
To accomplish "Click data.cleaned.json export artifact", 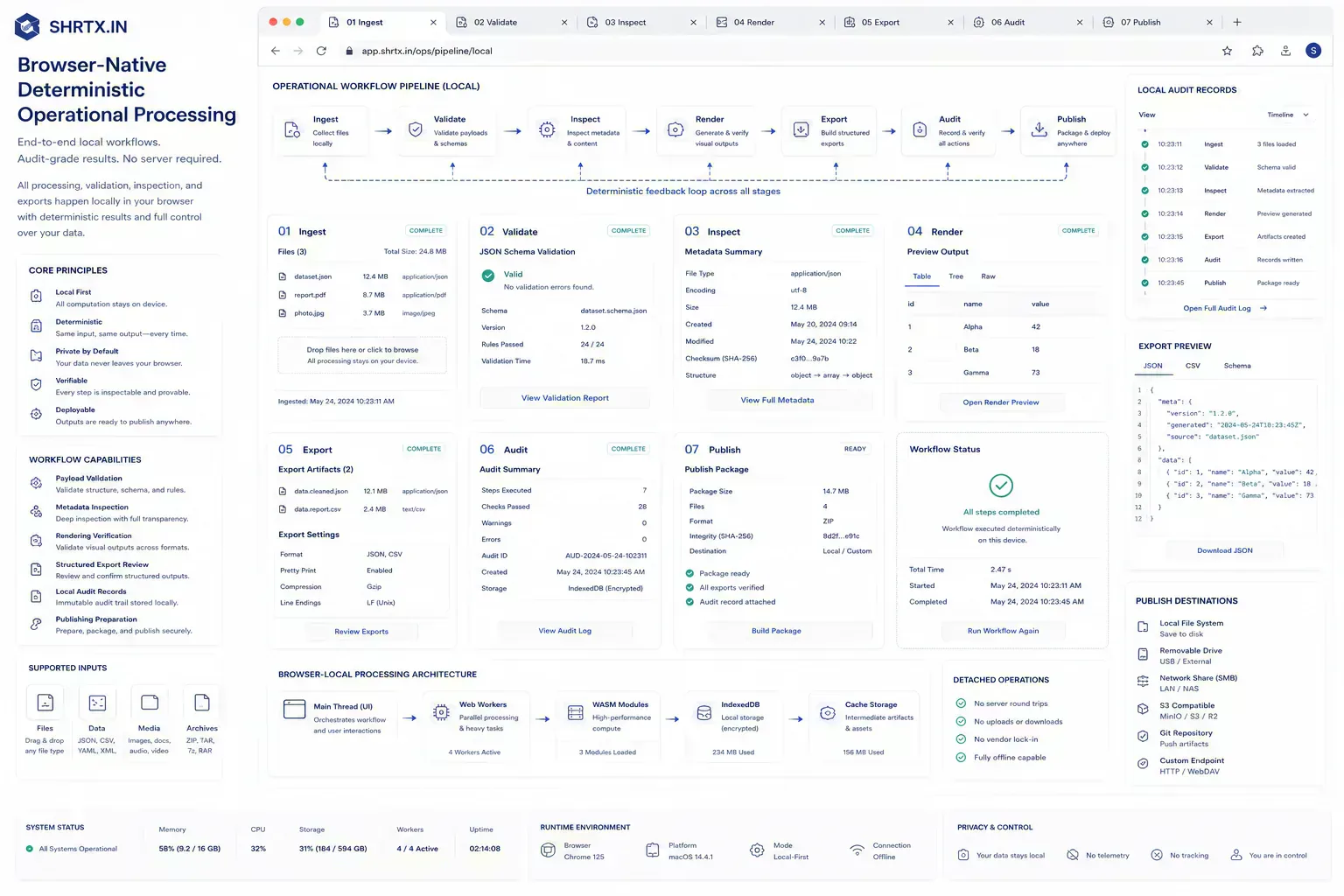I will 362,491.
